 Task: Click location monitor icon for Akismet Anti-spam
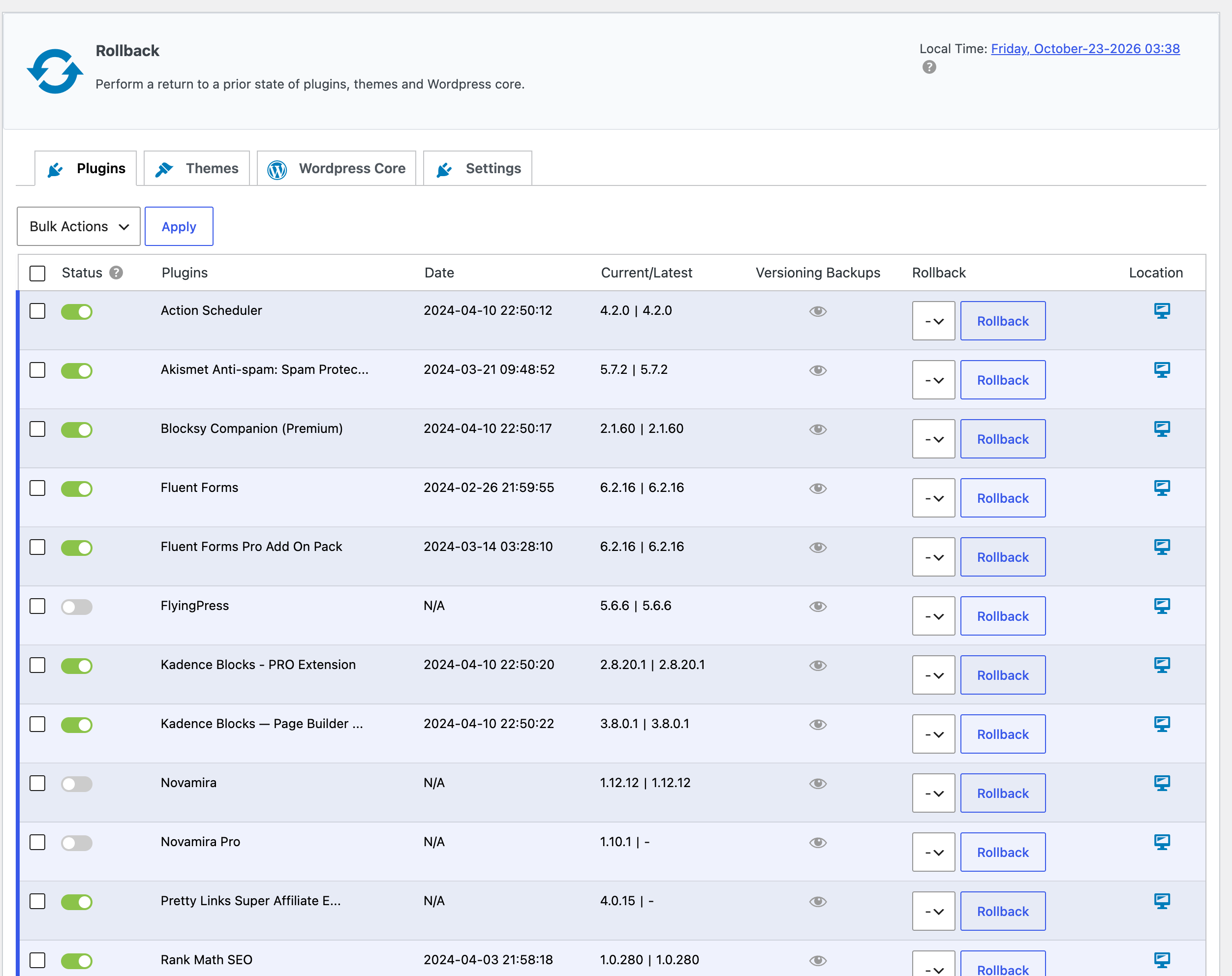(x=1162, y=370)
